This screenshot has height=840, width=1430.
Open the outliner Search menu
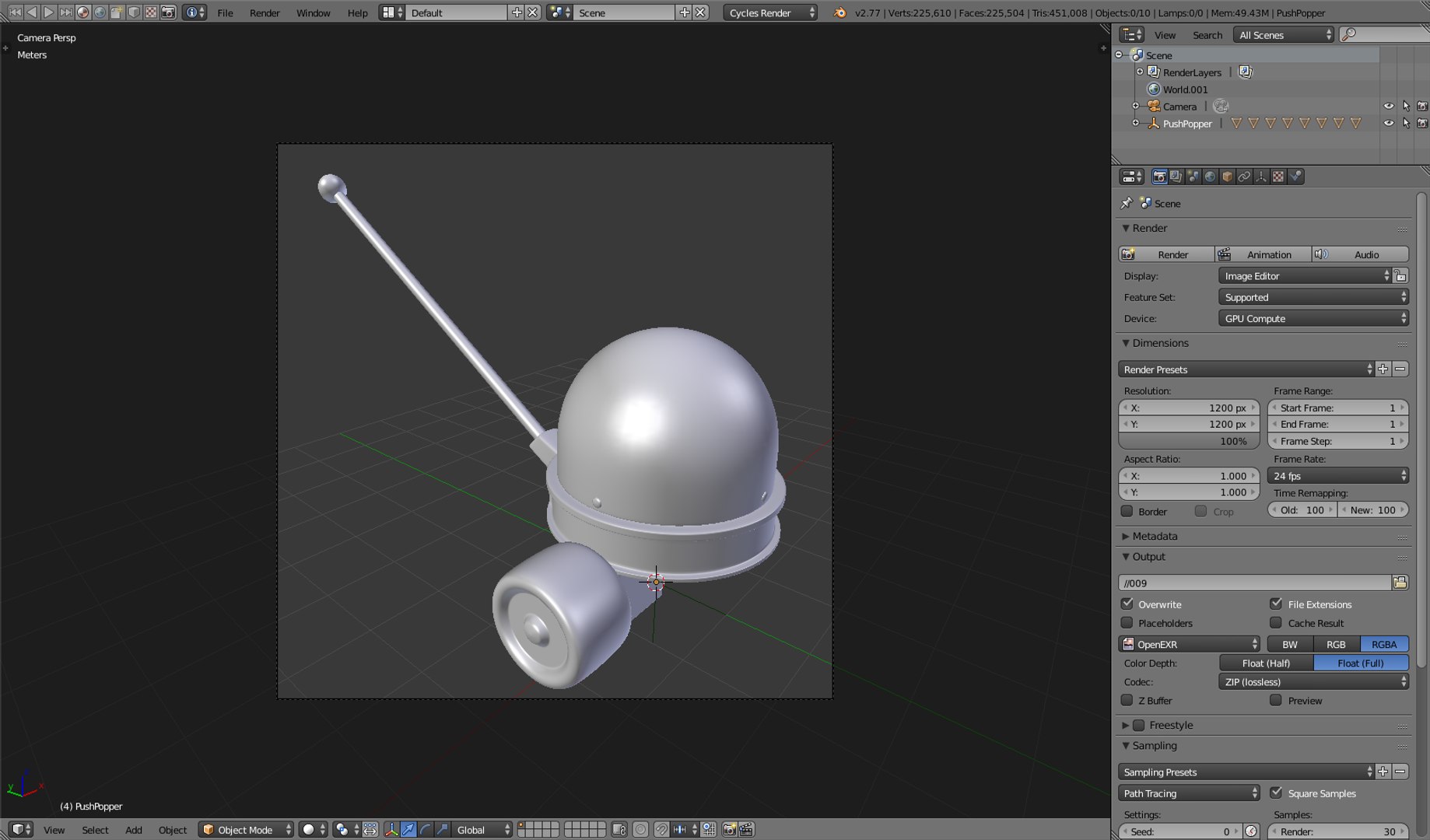pos(1207,35)
